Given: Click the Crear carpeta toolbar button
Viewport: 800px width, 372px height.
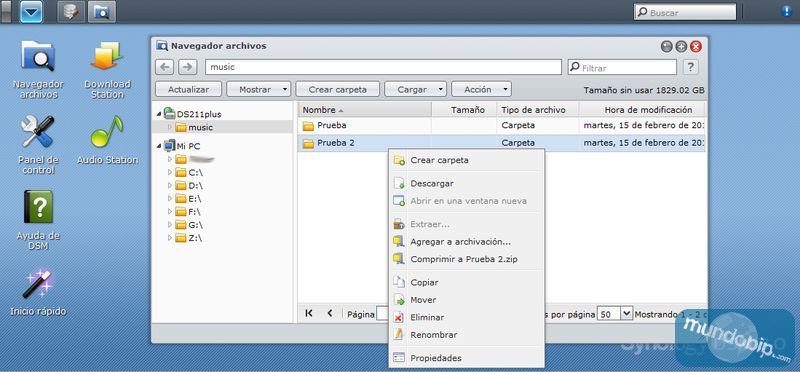Looking at the screenshot, I should (338, 89).
